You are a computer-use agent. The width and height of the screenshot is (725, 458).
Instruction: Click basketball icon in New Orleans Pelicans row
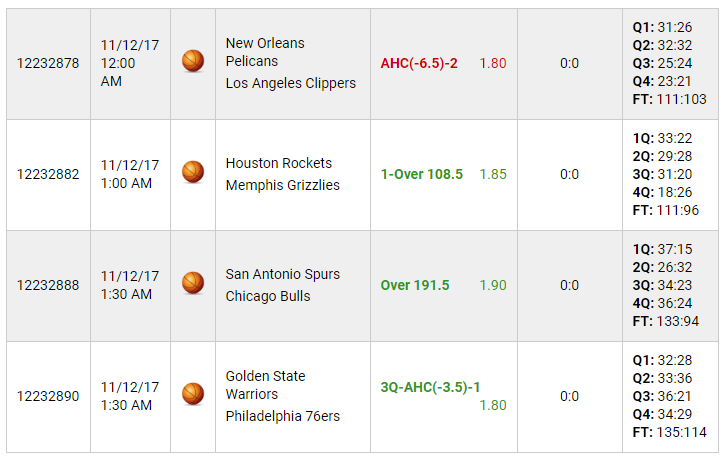[193, 61]
